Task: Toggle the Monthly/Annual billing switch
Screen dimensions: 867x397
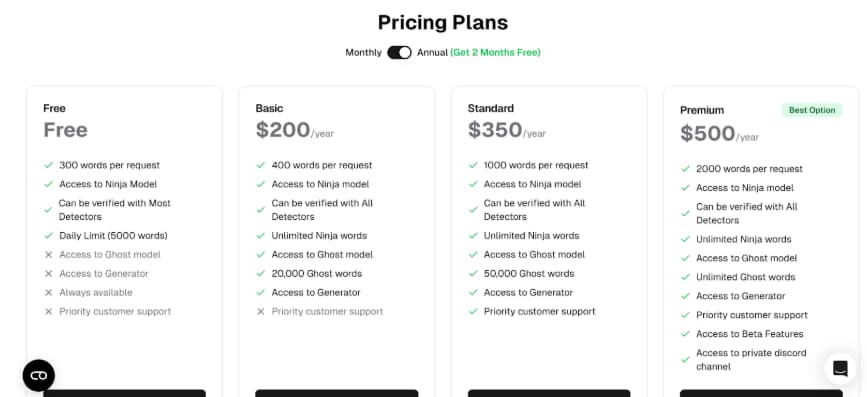Action: pos(399,53)
